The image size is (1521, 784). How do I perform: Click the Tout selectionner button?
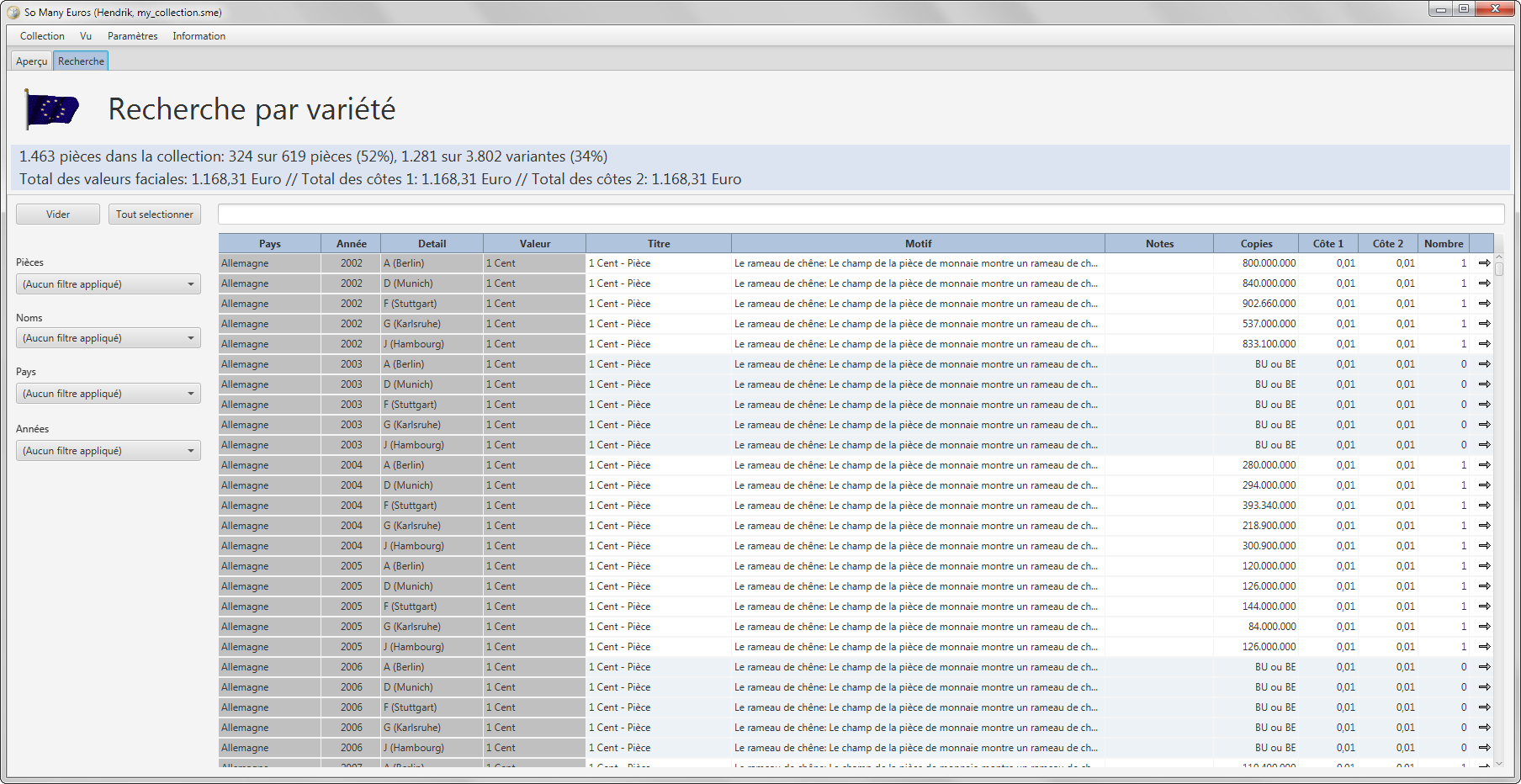[155, 215]
